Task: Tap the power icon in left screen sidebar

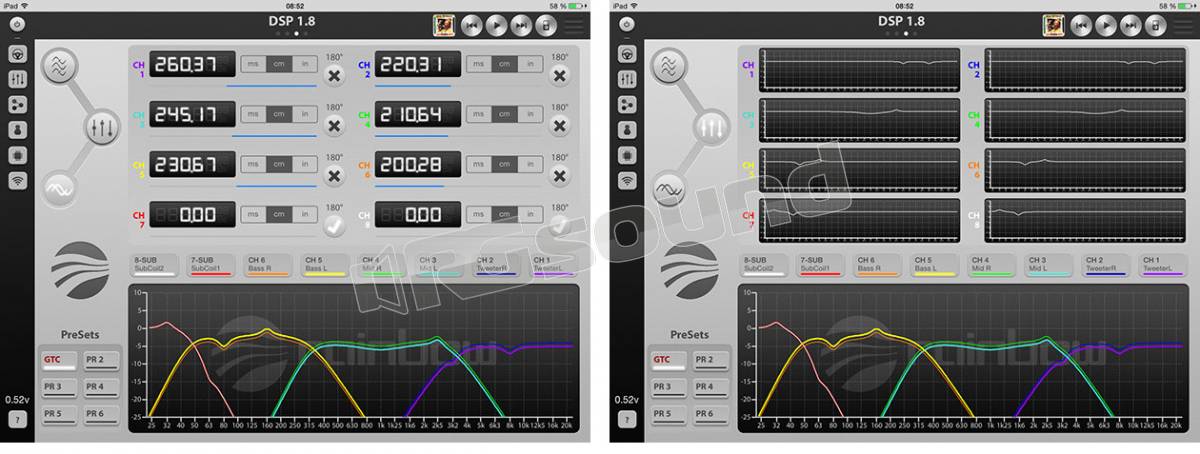Action: coord(18,24)
